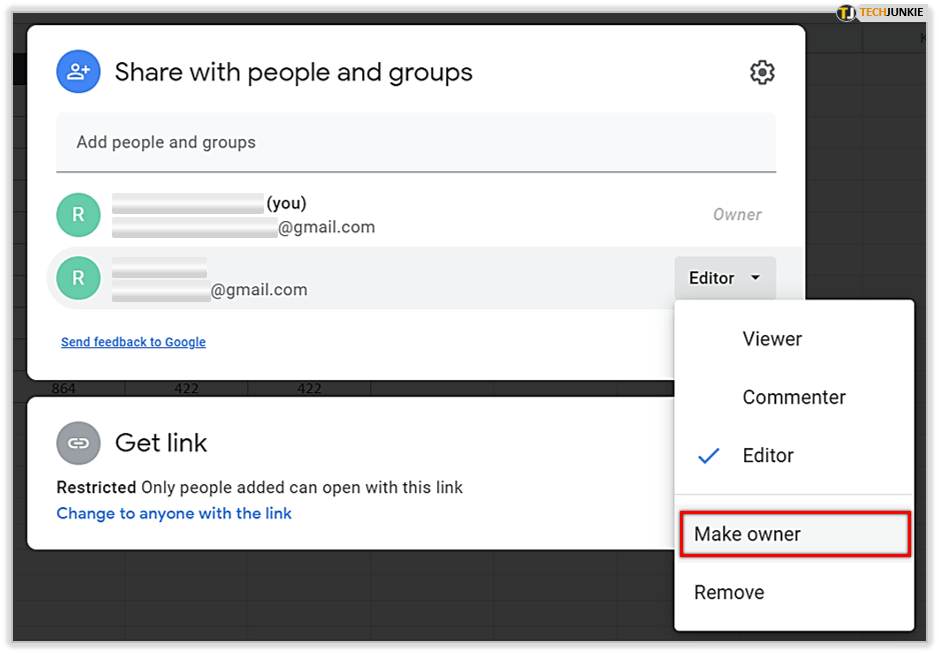The width and height of the screenshot is (939, 654).
Task: Click the blue checkmark in the role menu
Action: [x=709, y=456]
